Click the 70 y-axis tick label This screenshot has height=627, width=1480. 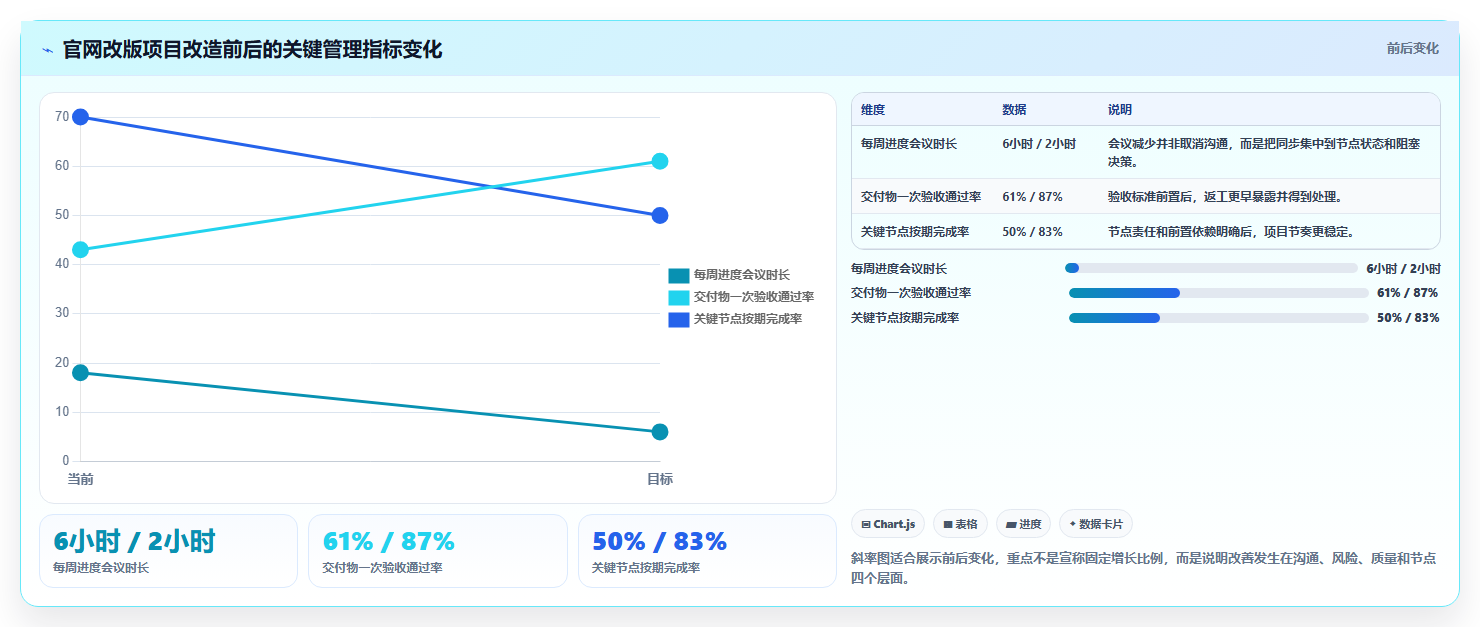point(62,117)
